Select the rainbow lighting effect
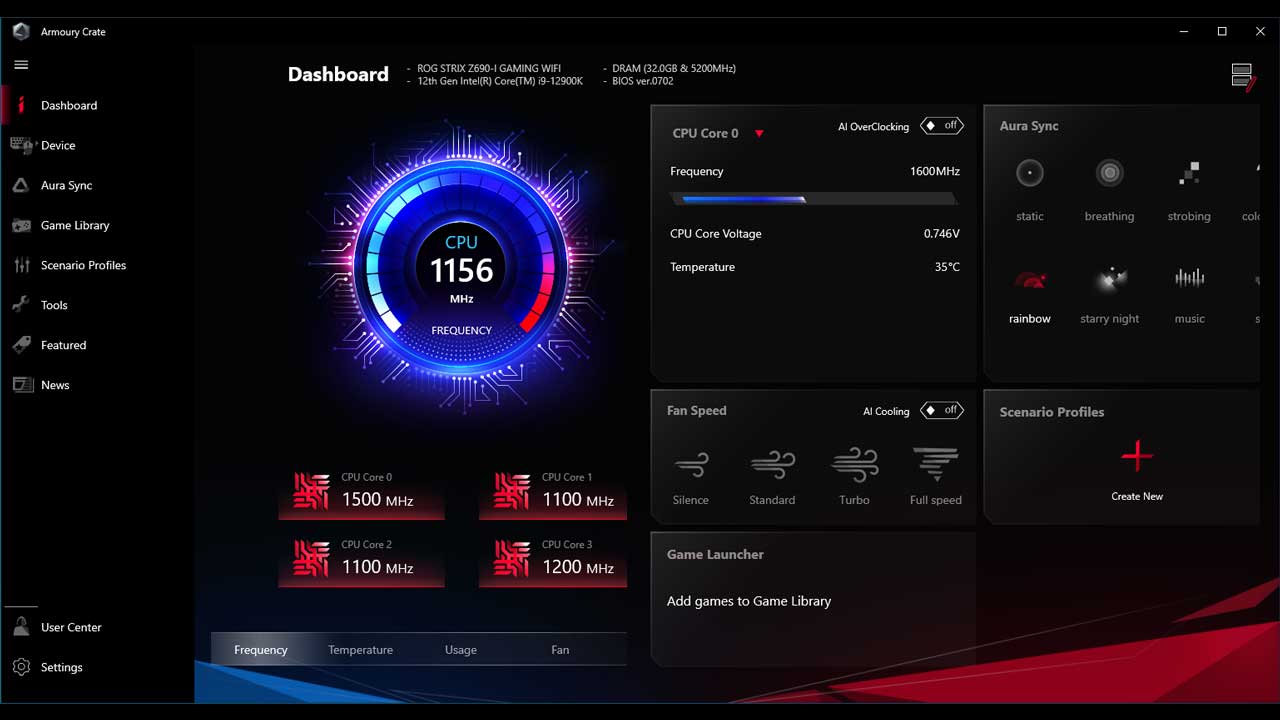Image resolution: width=1280 pixels, height=720 pixels. (1029, 297)
